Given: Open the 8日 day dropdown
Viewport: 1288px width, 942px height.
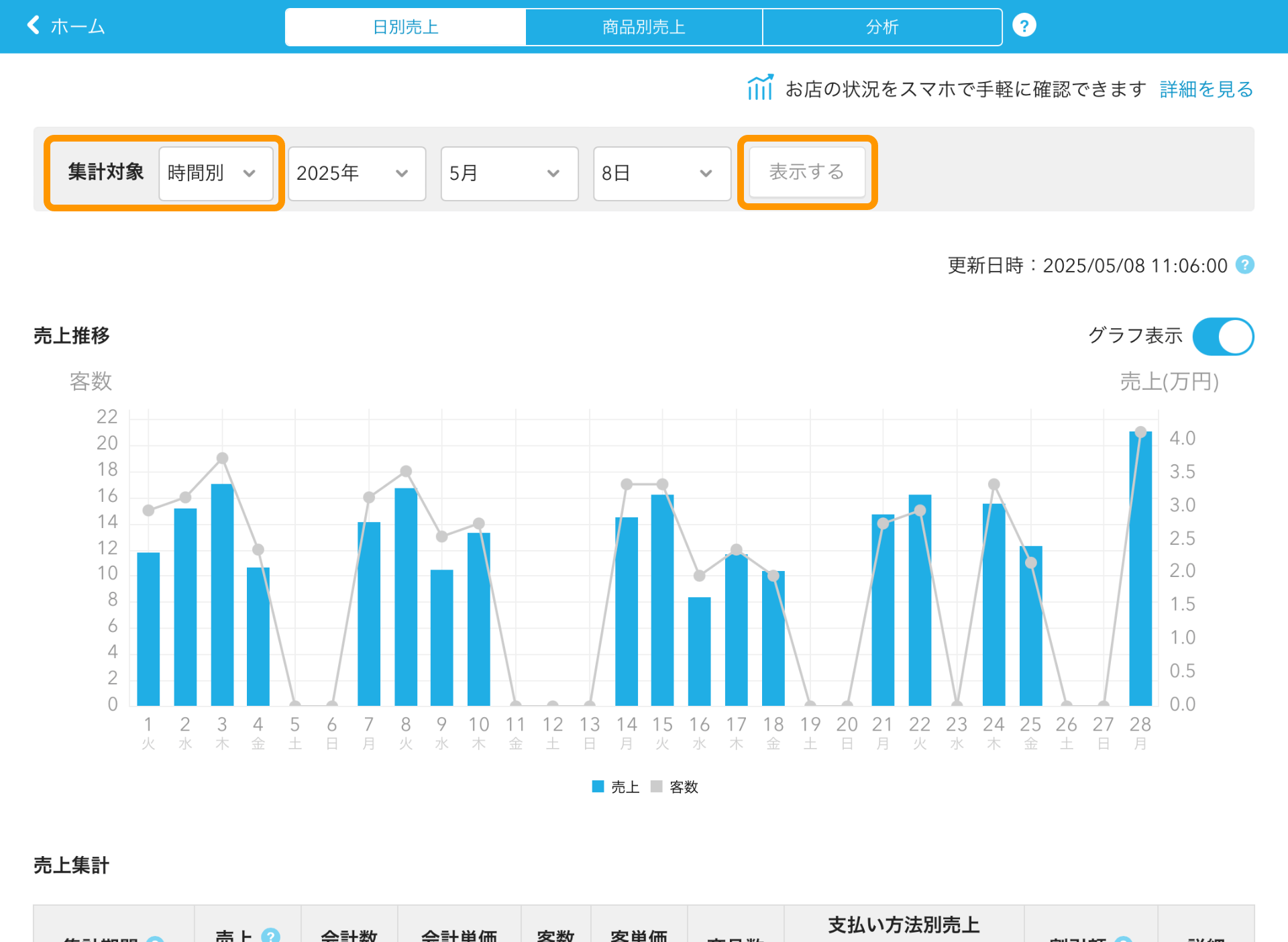Looking at the screenshot, I should tap(662, 173).
